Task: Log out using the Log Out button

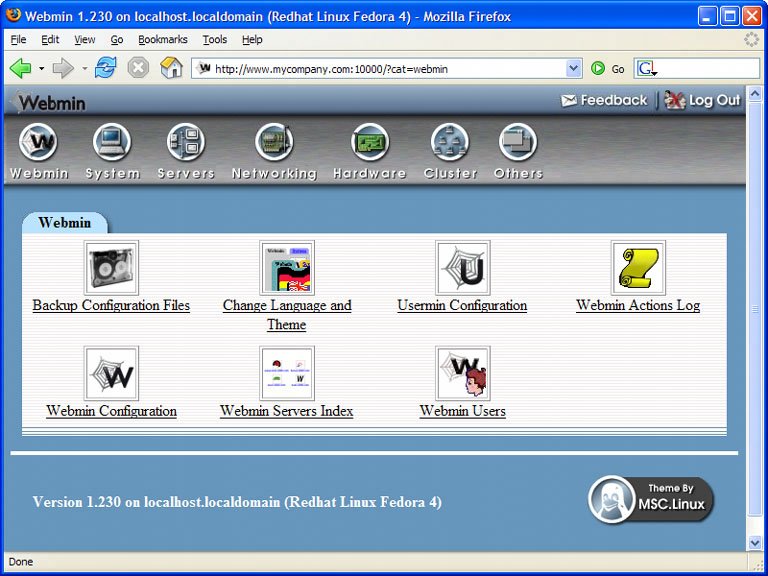Action: pyautogui.click(x=703, y=100)
